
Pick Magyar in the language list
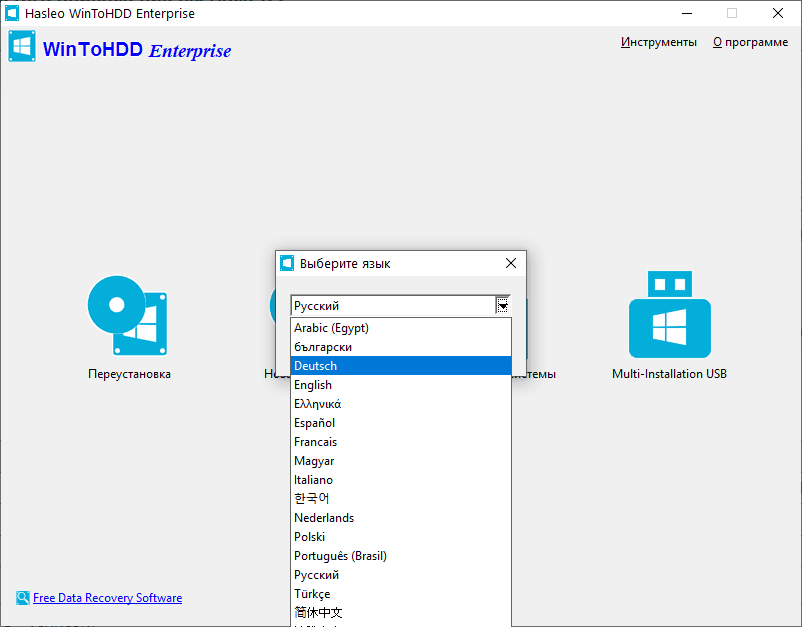(x=401, y=461)
